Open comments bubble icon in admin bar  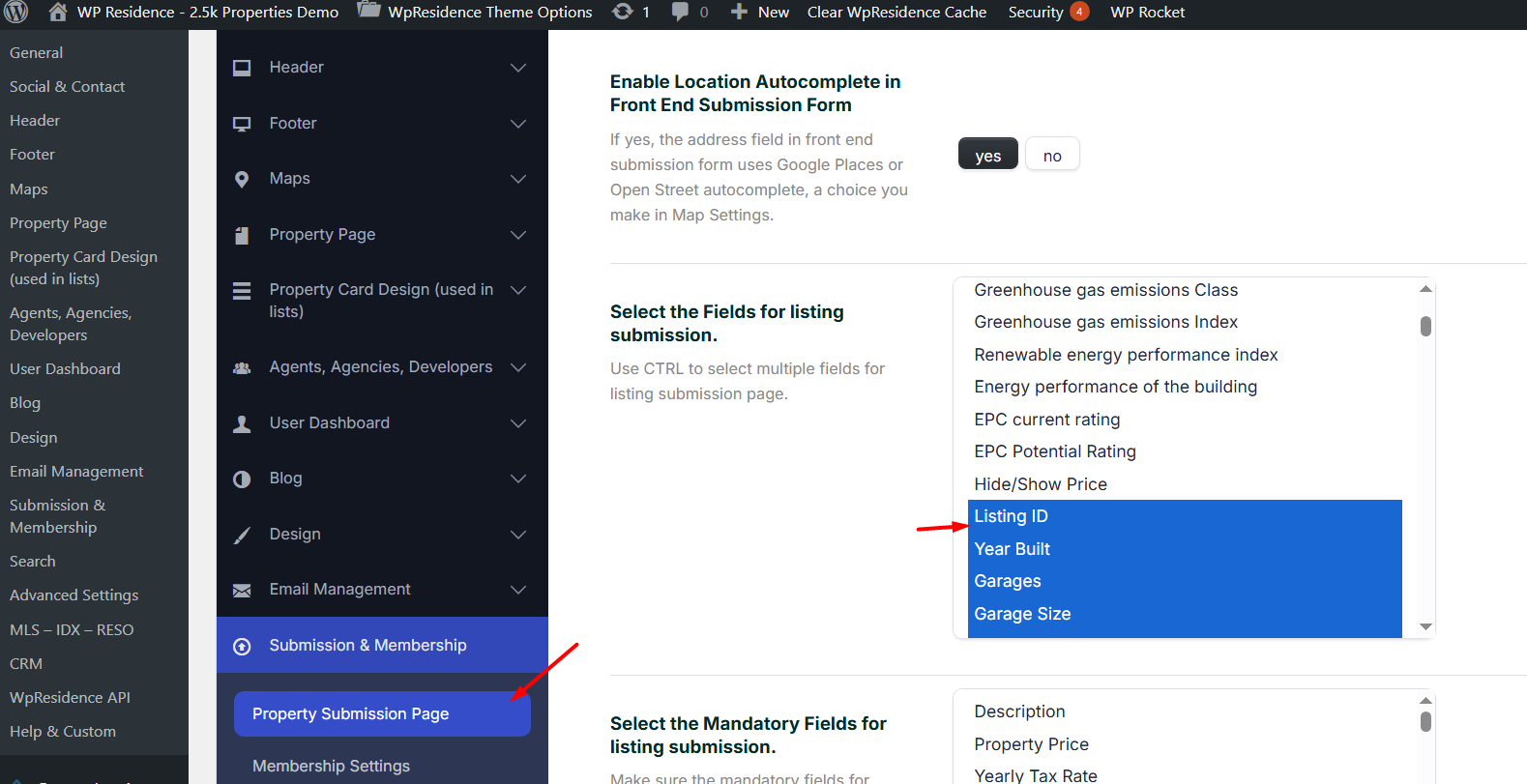point(681,12)
